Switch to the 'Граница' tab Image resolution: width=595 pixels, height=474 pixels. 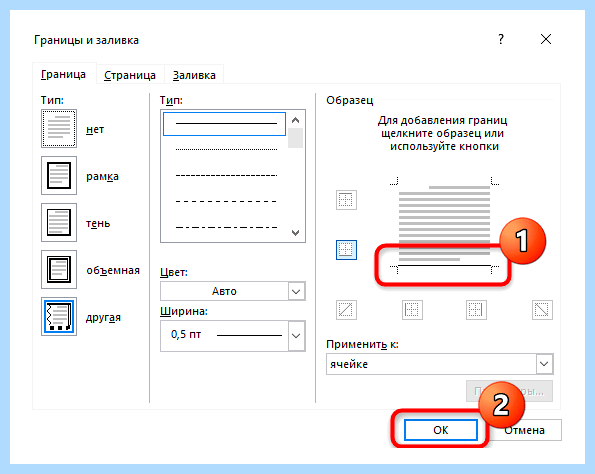[63, 74]
